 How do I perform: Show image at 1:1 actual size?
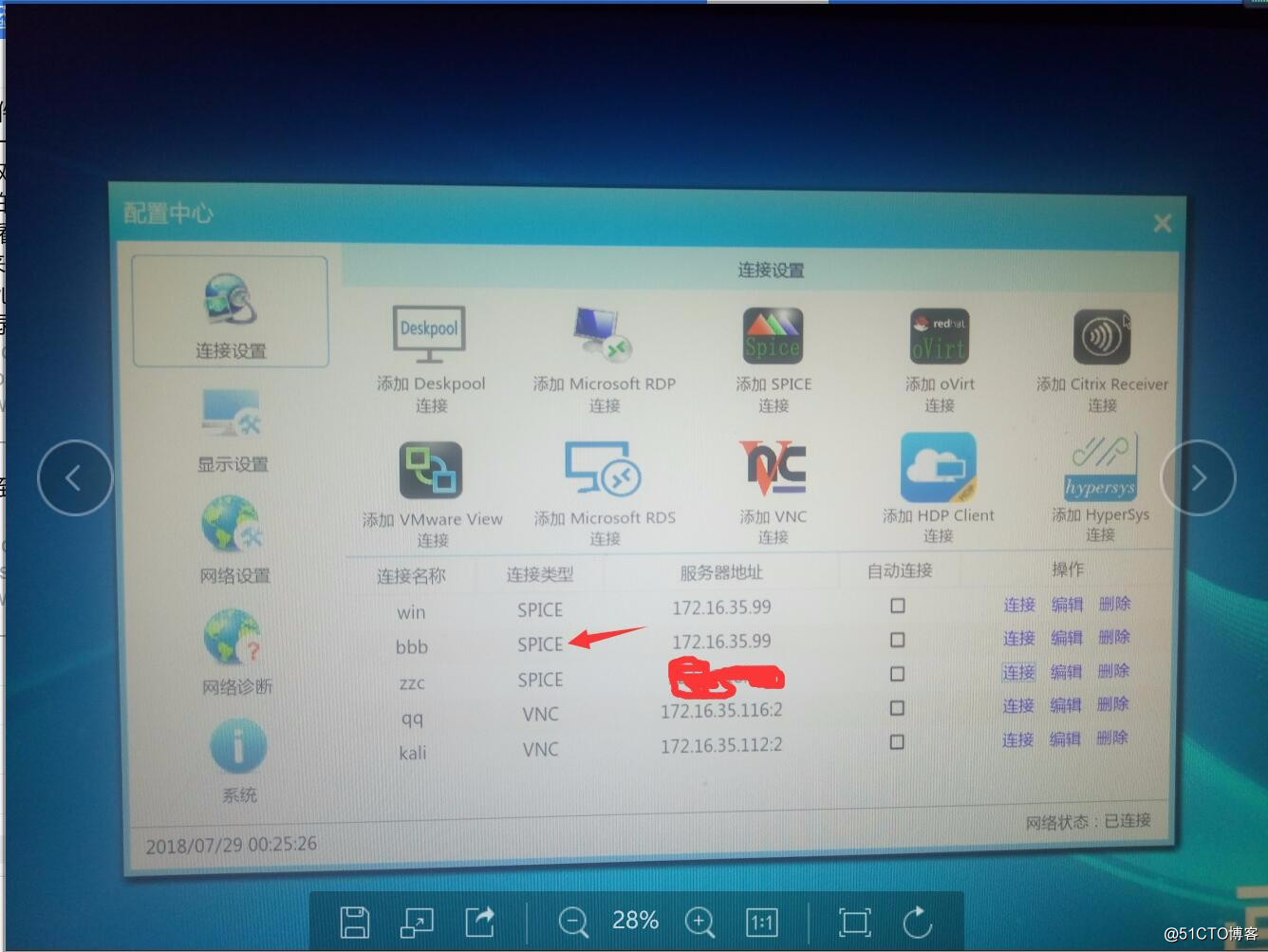pos(761,922)
